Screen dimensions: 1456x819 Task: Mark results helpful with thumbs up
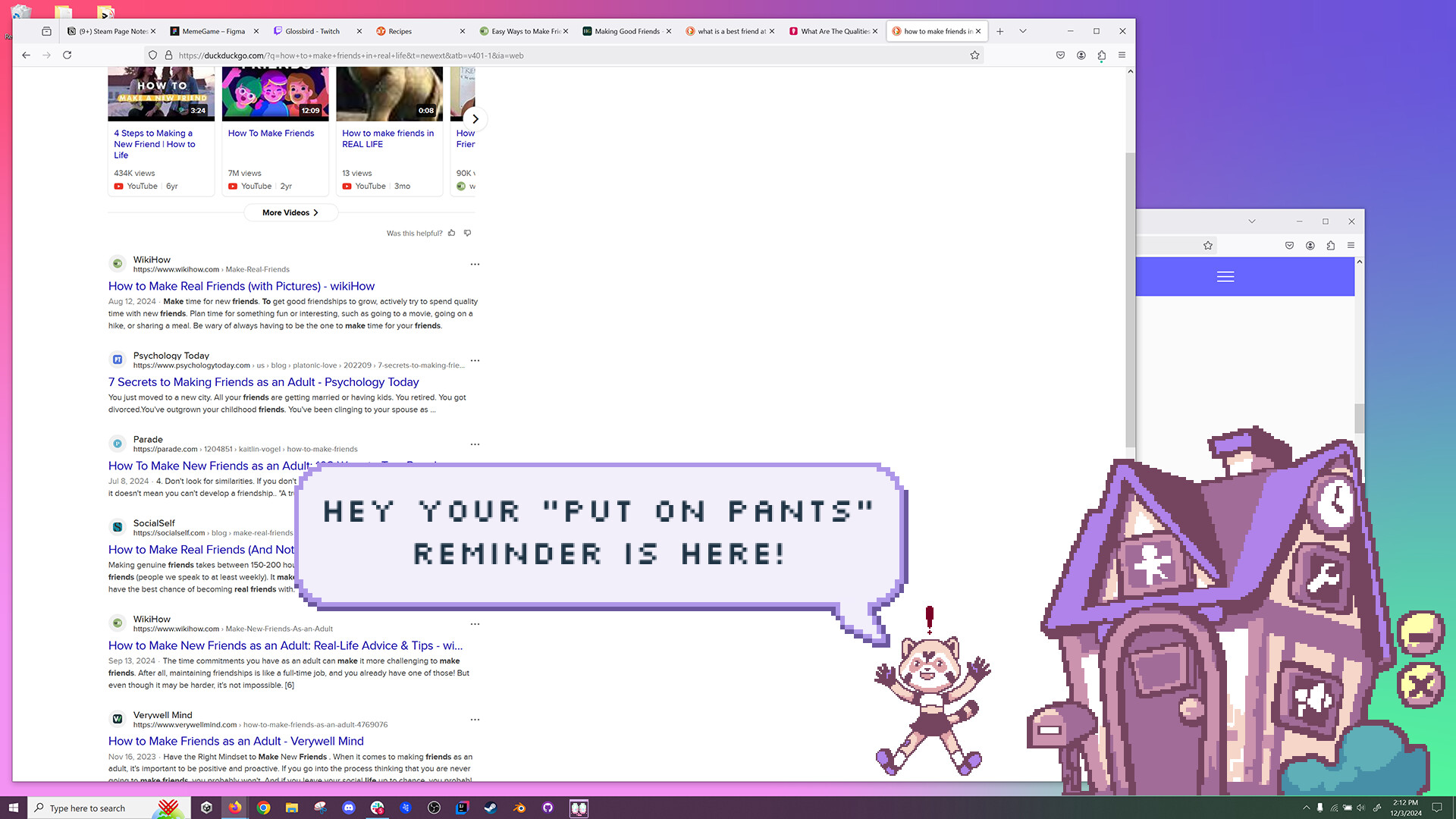point(452,233)
